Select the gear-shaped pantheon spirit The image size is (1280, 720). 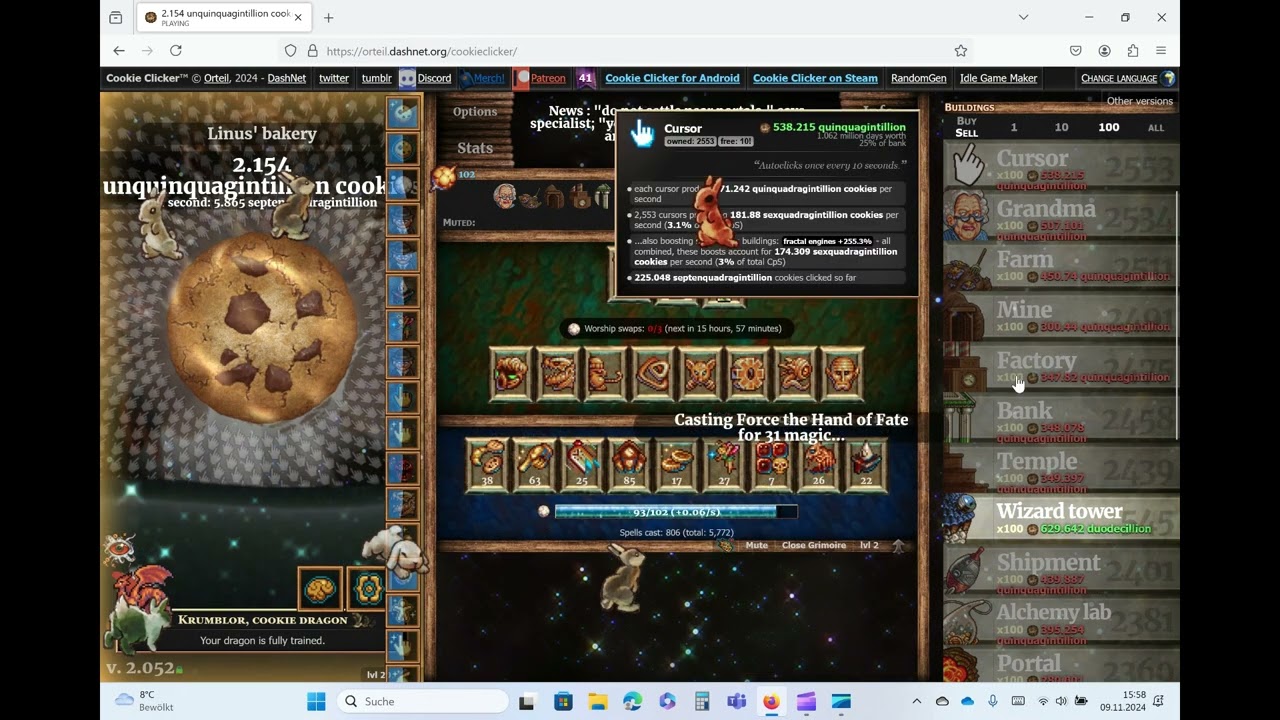[748, 375]
